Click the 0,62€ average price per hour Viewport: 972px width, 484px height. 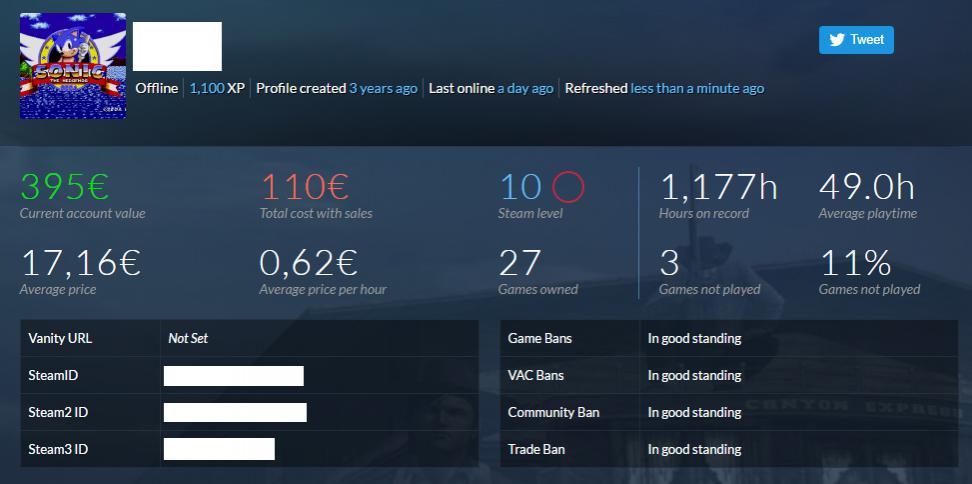309,263
